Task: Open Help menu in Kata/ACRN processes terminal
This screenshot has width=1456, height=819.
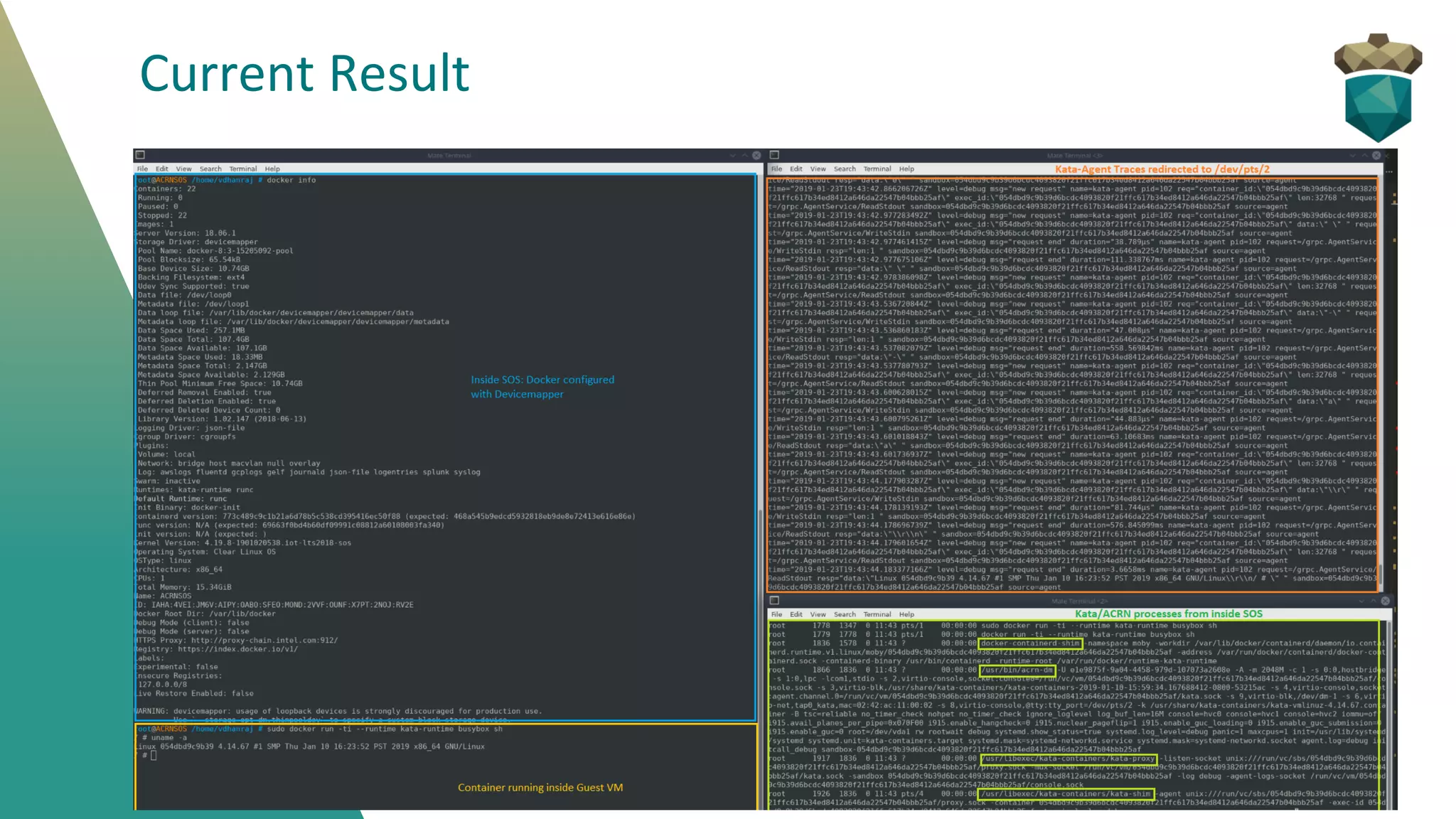Action: pyautogui.click(x=906, y=614)
